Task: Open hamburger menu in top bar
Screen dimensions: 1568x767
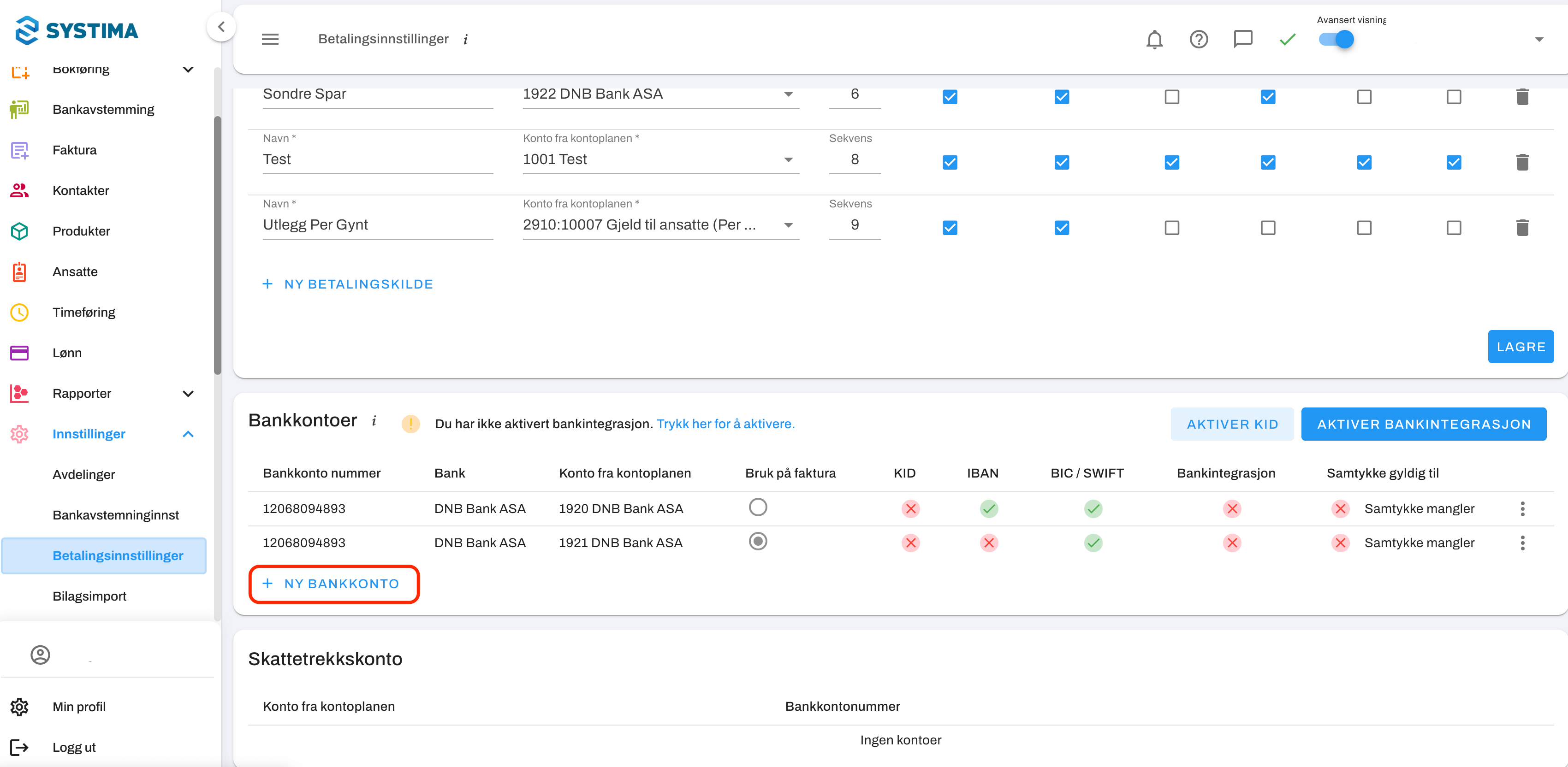Action: click(x=270, y=40)
